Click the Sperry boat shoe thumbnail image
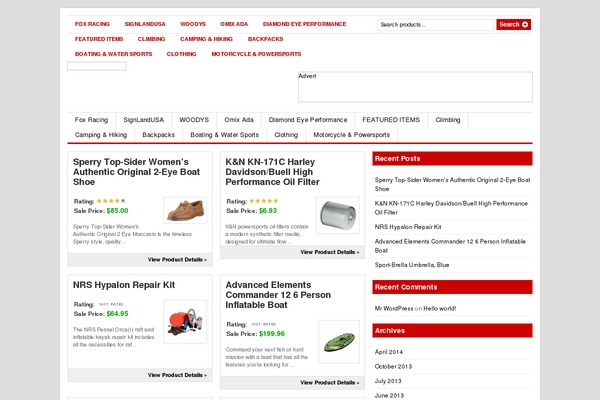This screenshot has width=600, height=400. coord(185,210)
